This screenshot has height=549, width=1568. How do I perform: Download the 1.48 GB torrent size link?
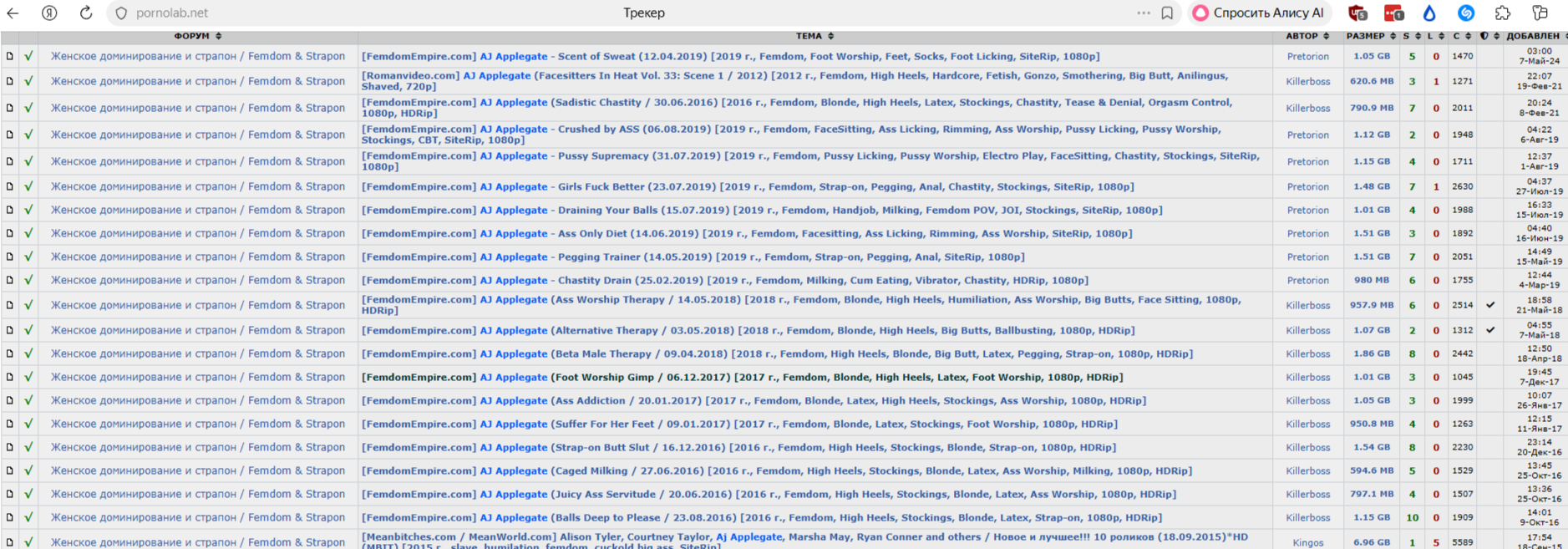(1371, 186)
